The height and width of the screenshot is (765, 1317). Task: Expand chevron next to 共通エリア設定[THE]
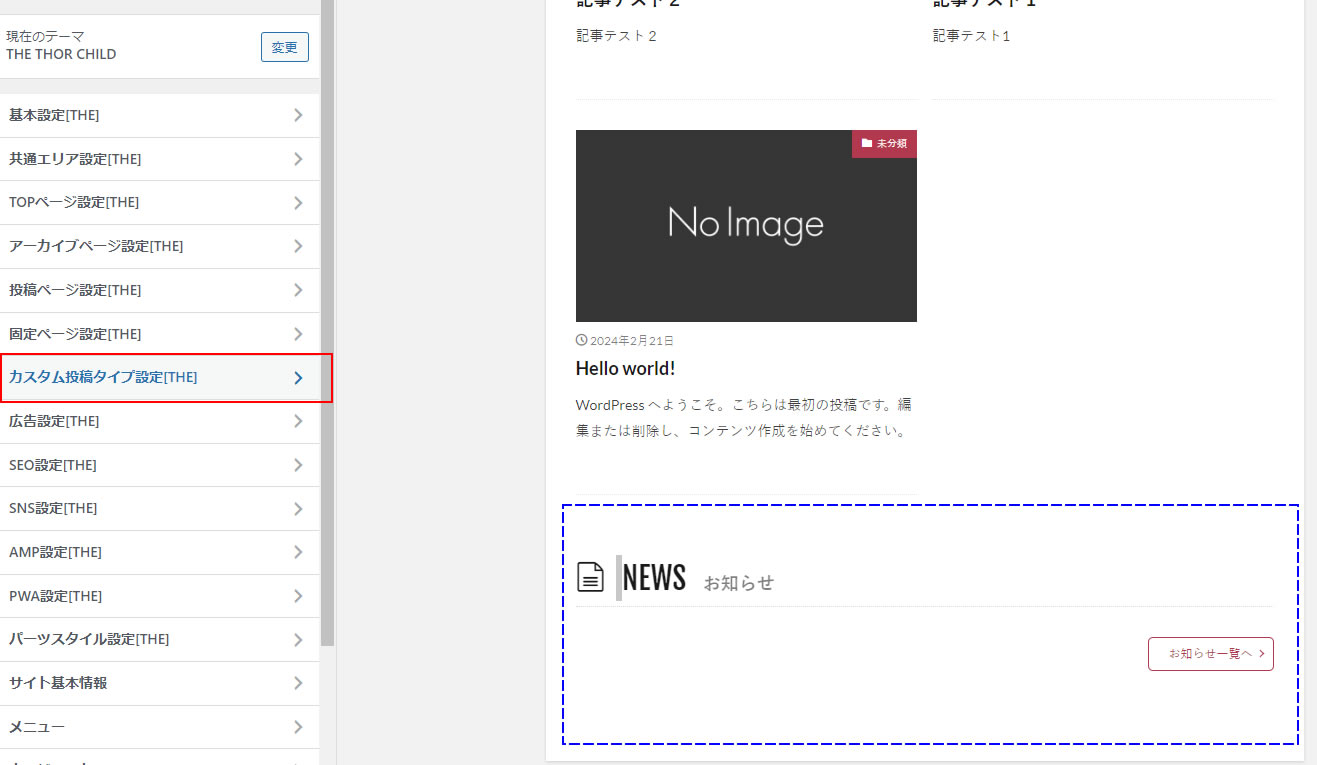pos(298,159)
